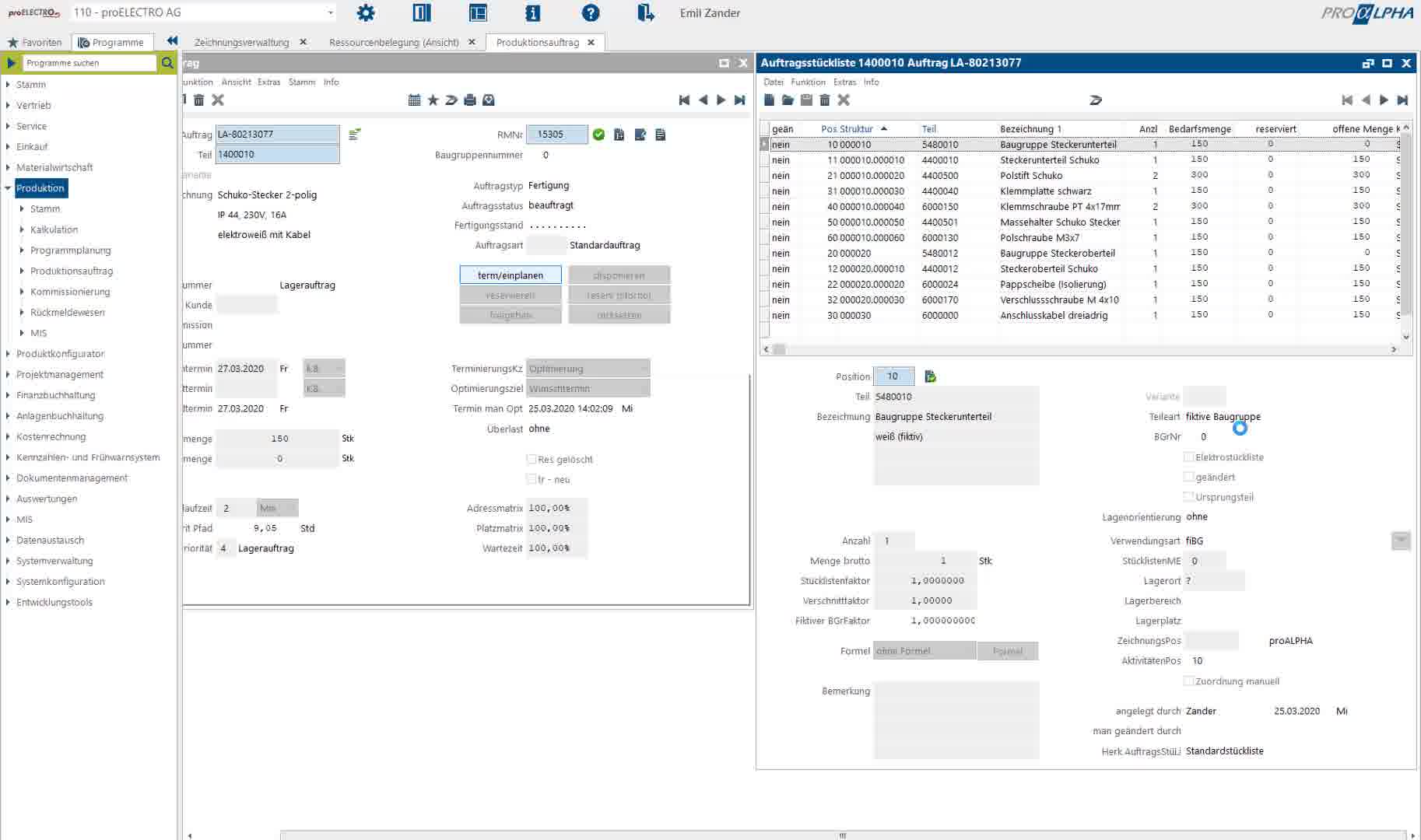Click the trash icon in the Produktionsauftrag toolbar
Screen dimensions: 1421x840
click(199, 100)
